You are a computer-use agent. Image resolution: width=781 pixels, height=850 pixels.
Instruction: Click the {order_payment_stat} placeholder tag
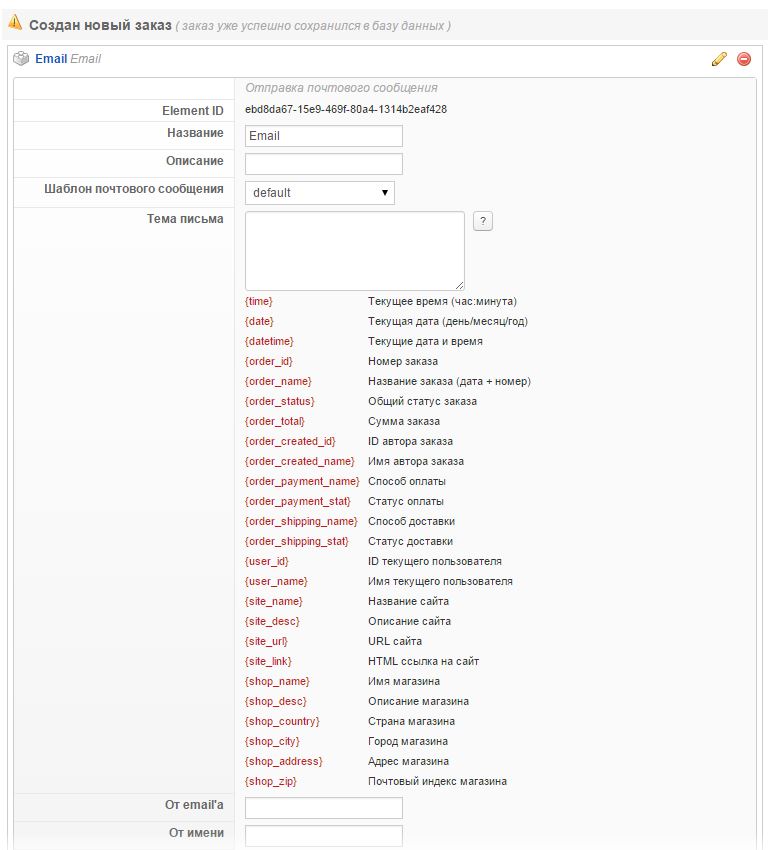298,502
